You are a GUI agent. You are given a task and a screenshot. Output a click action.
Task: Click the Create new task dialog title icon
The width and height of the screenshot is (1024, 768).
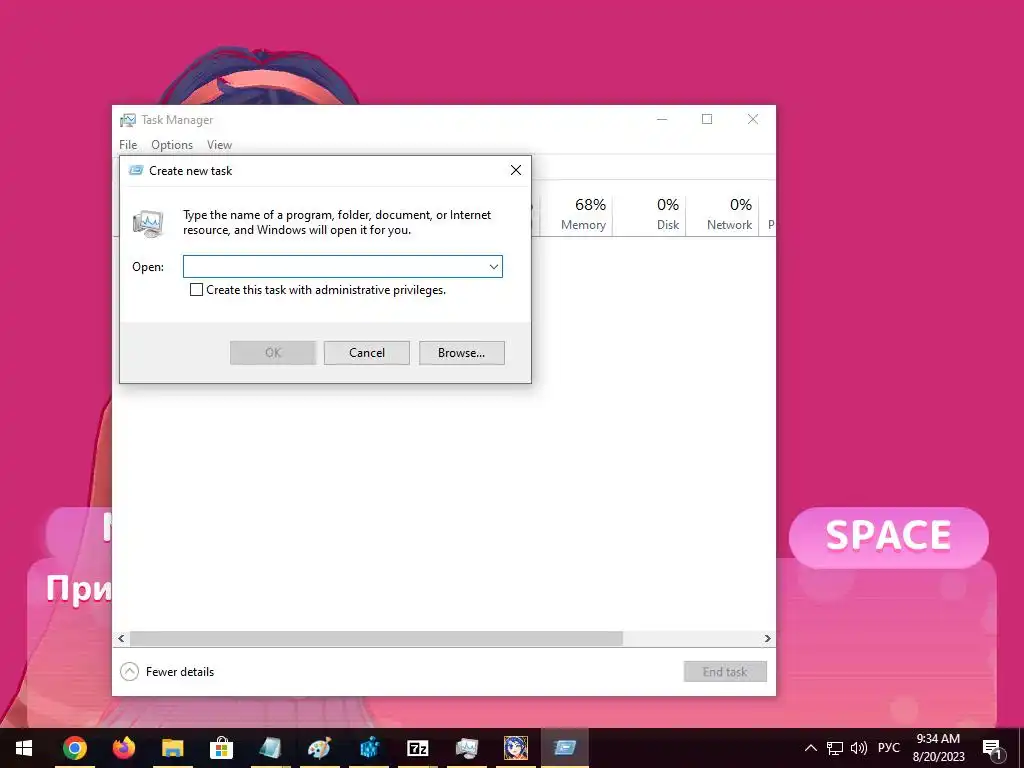pyautogui.click(x=136, y=170)
